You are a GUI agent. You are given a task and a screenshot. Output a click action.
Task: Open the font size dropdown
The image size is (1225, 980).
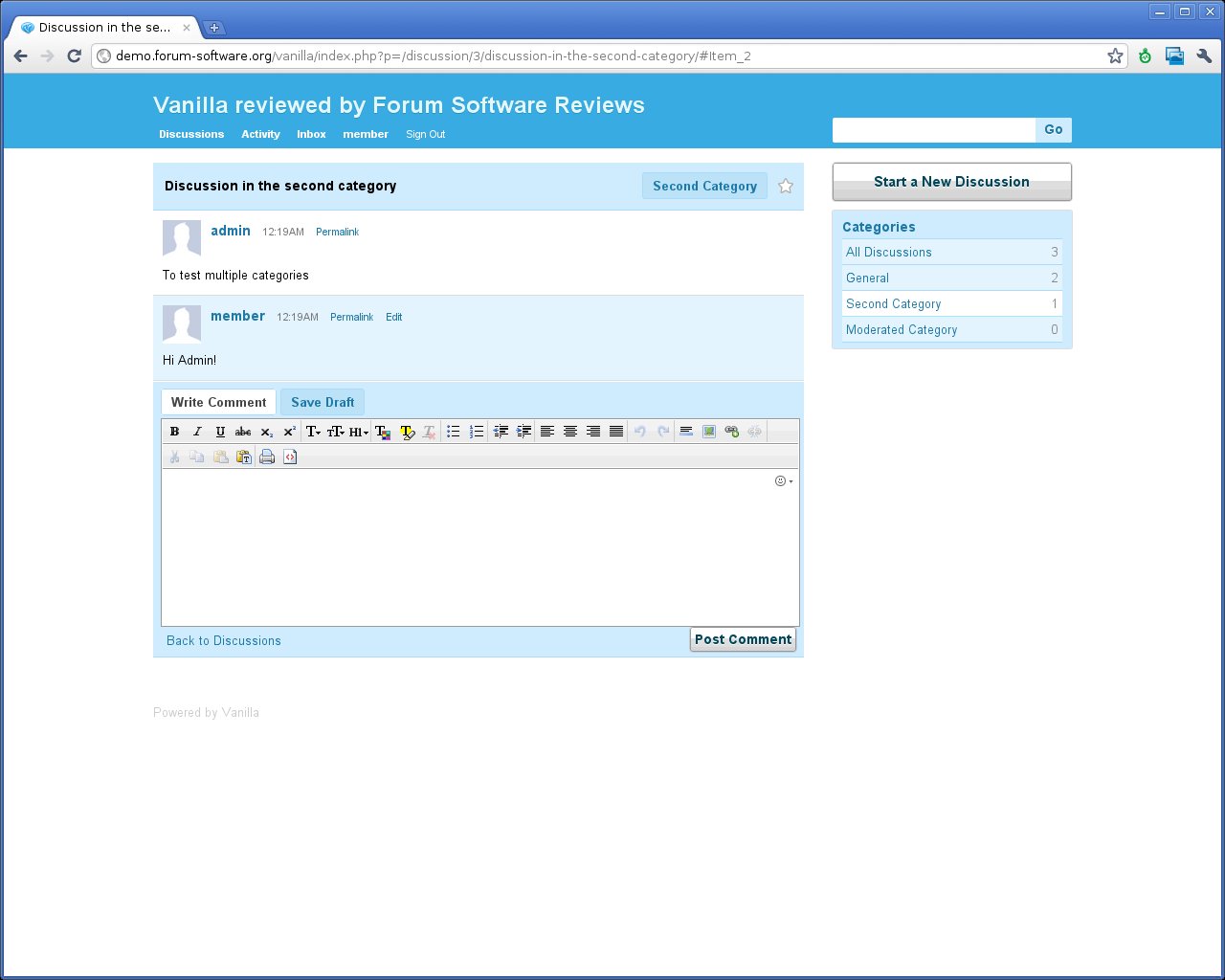point(336,432)
